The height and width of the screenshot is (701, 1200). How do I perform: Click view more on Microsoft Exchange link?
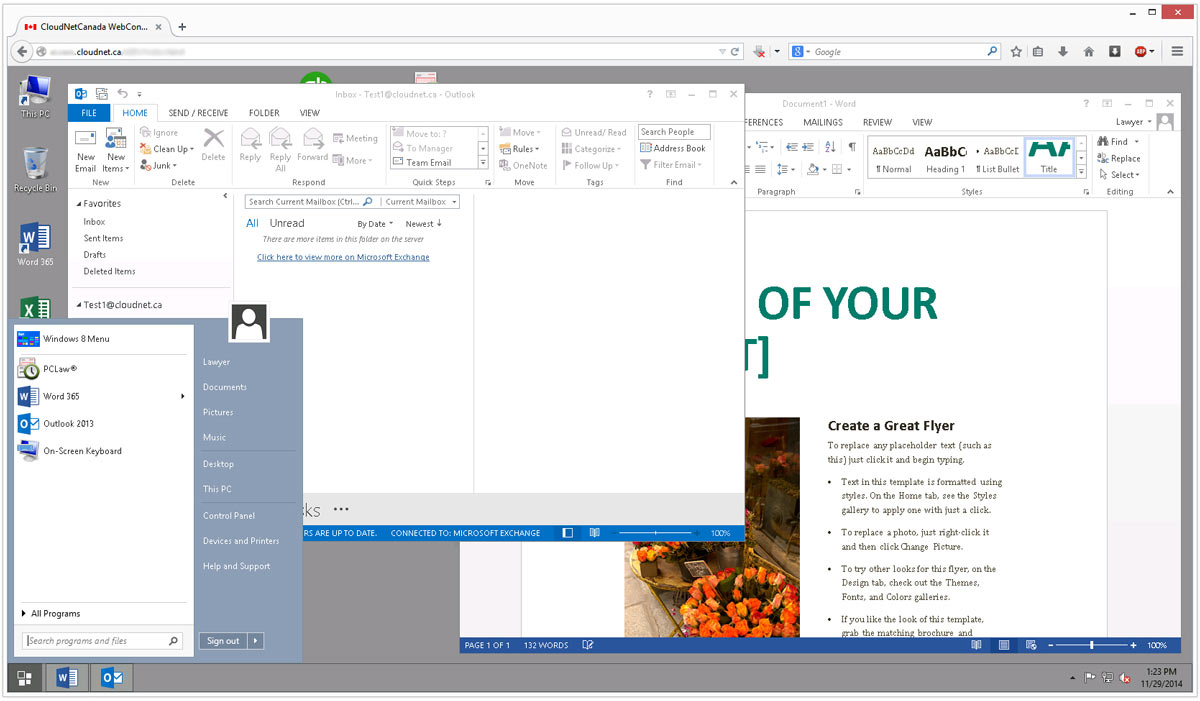(343, 257)
